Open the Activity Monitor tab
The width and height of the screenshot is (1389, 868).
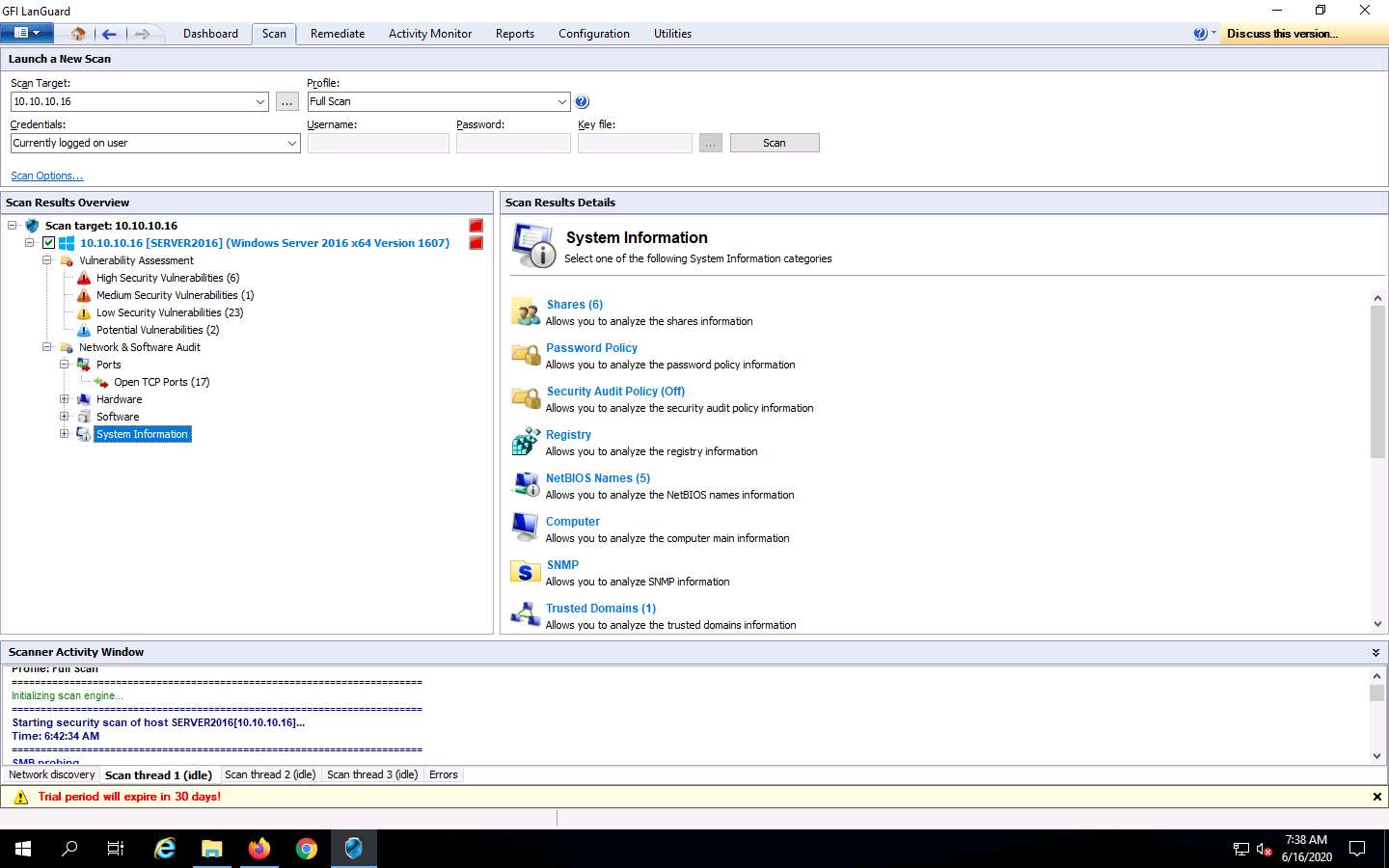(430, 34)
